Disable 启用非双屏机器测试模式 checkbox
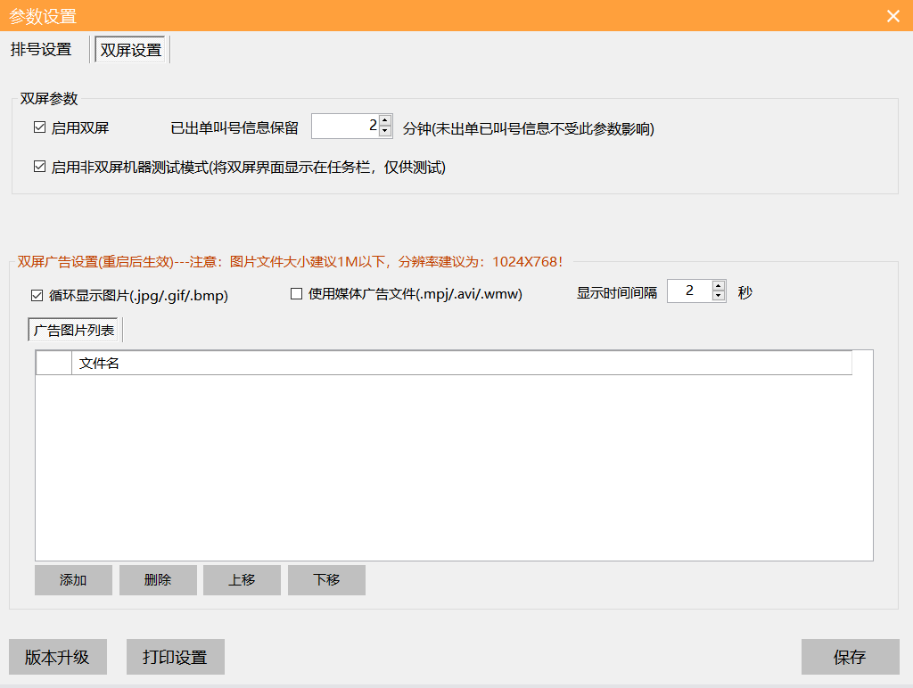Viewport: 913px width, 688px height. click(40, 167)
